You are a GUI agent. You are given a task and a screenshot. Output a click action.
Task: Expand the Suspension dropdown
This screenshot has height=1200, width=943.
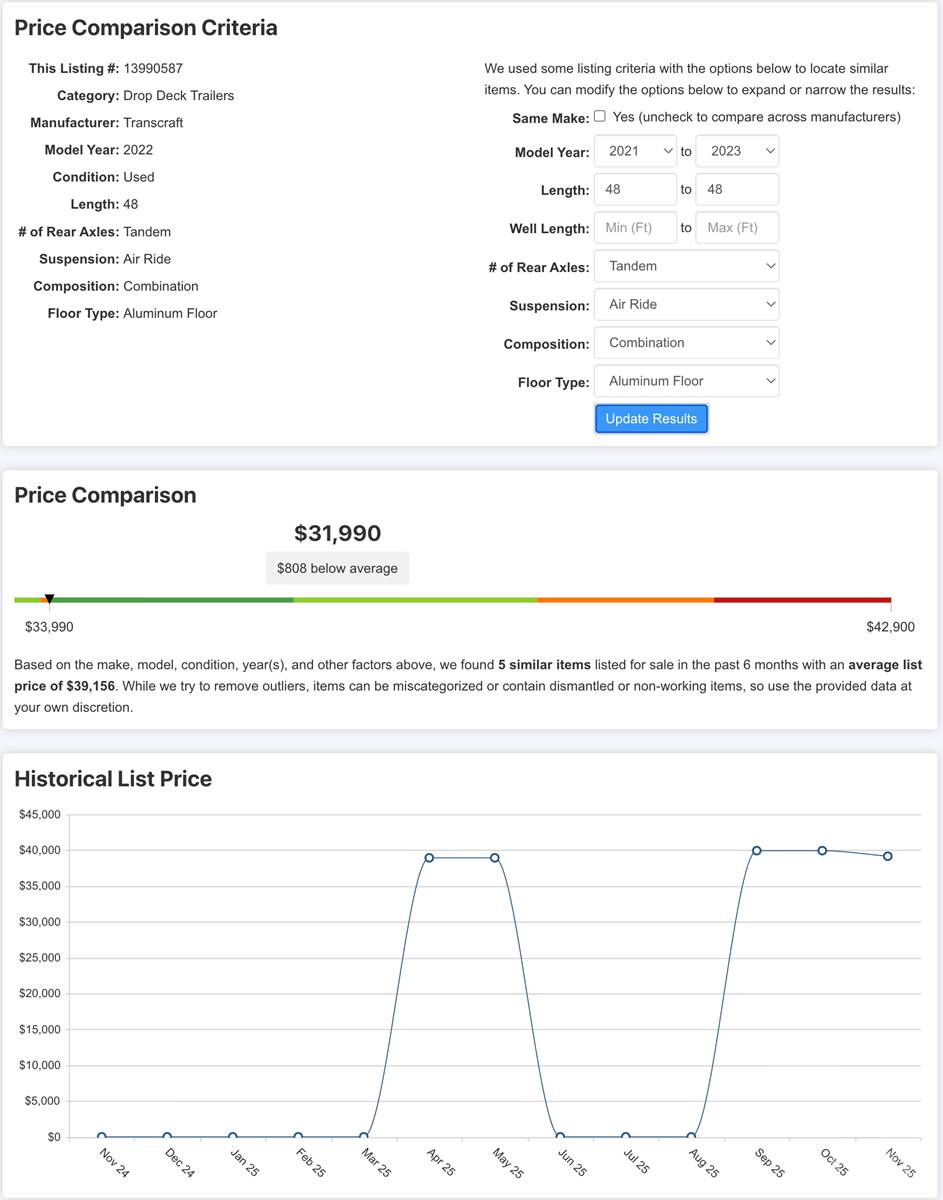tap(686, 304)
